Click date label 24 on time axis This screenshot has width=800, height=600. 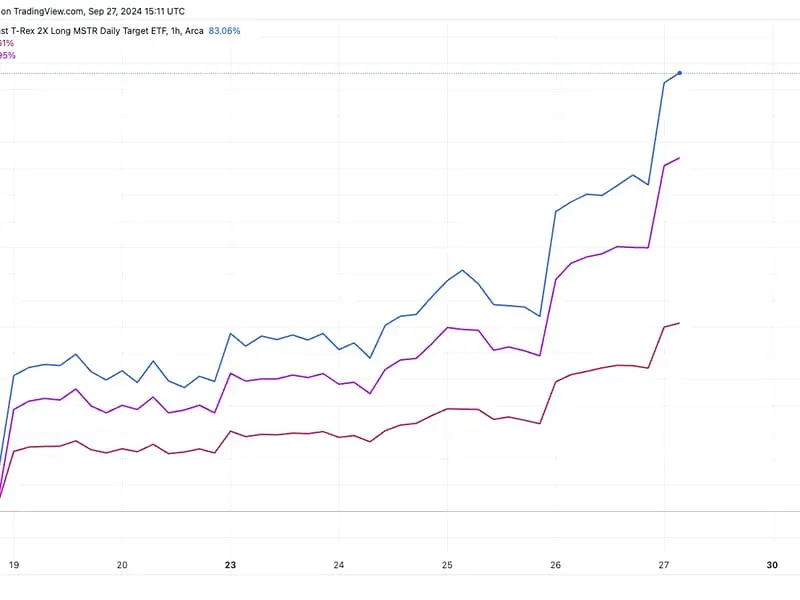(339, 564)
